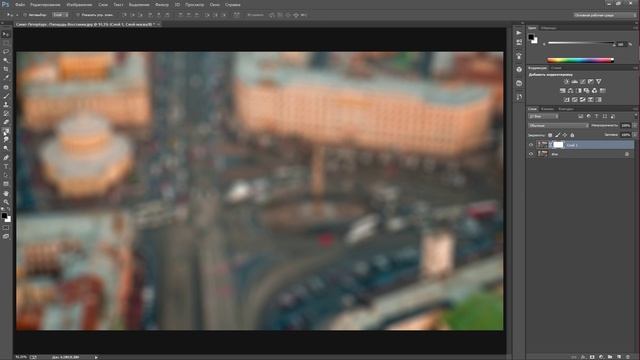Viewport: 640px width, 360px height.
Task: Select the History Brush tool
Action: coord(6,113)
